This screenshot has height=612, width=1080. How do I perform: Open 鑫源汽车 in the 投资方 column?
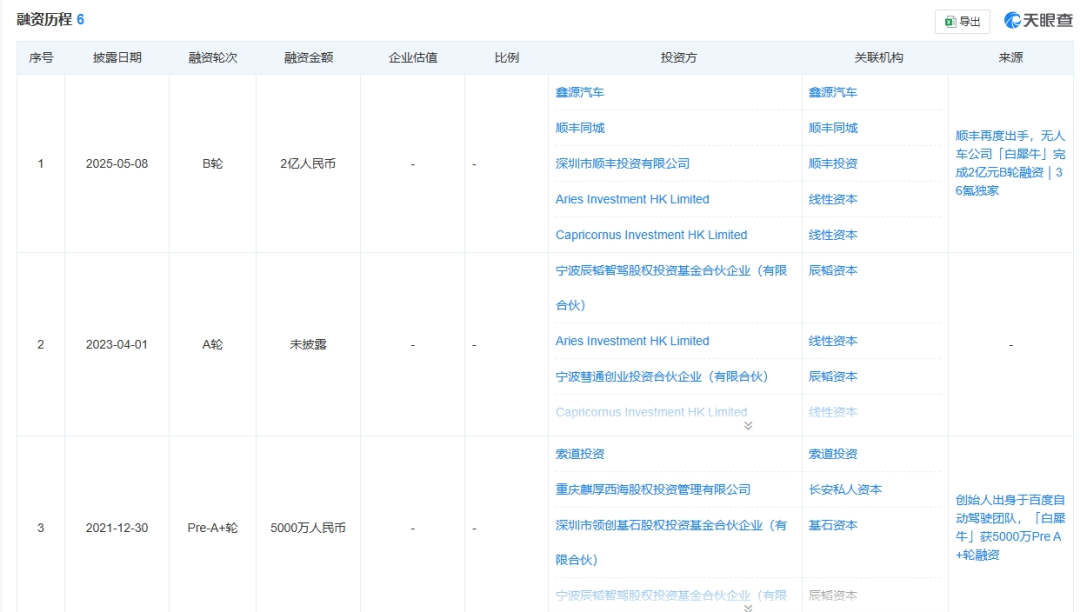tap(580, 92)
